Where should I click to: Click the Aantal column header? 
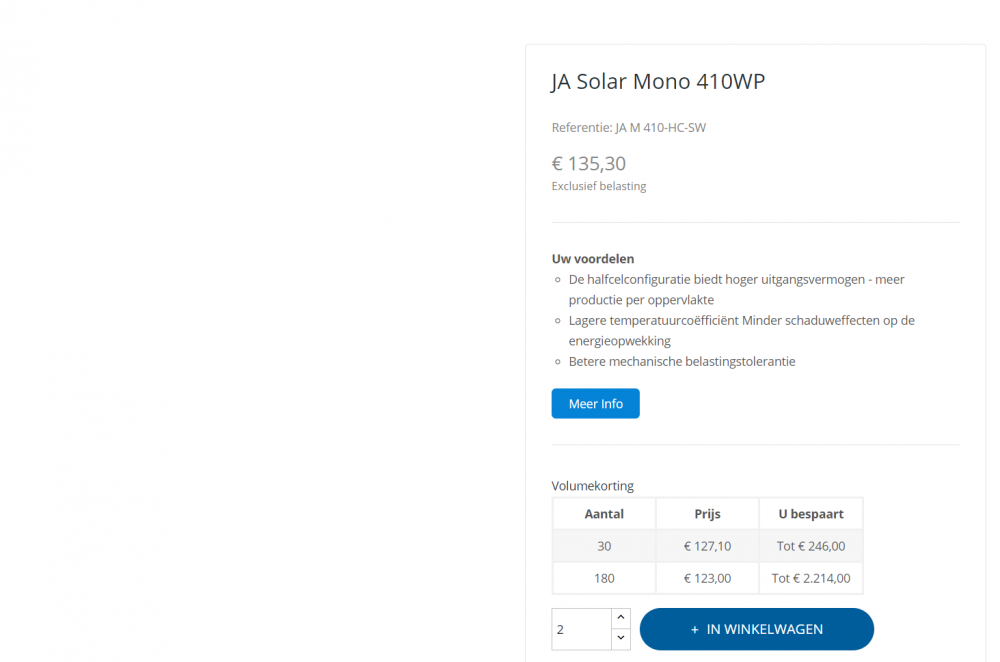604,514
